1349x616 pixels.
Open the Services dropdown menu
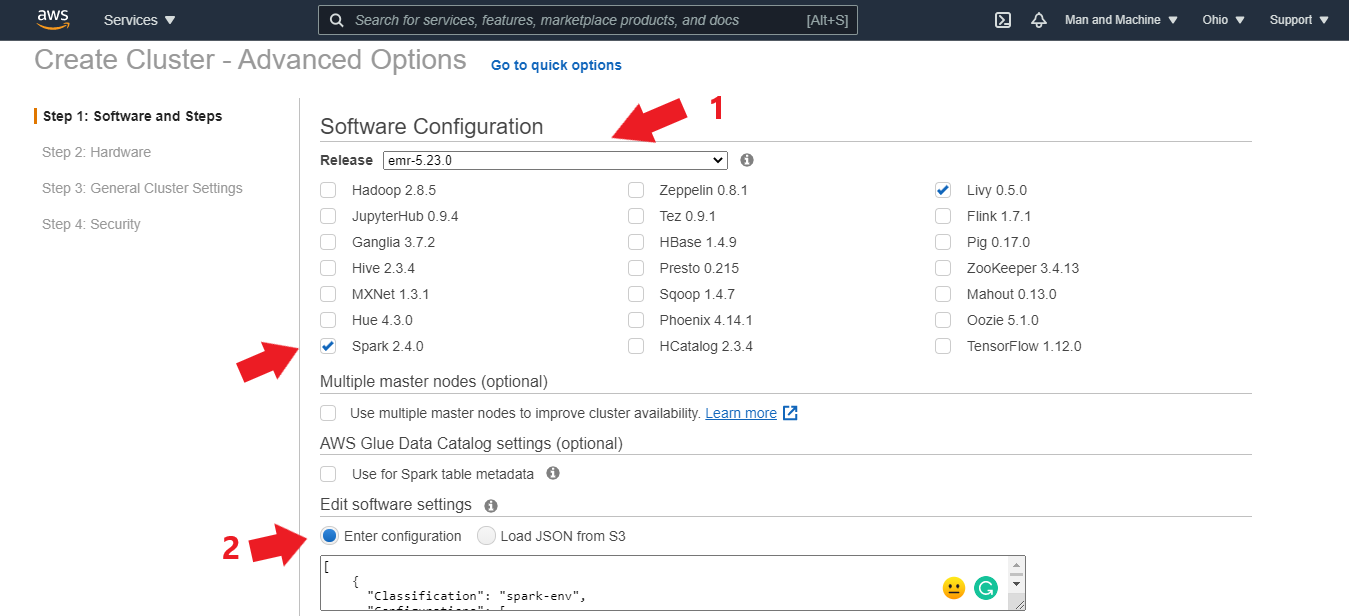click(x=140, y=20)
